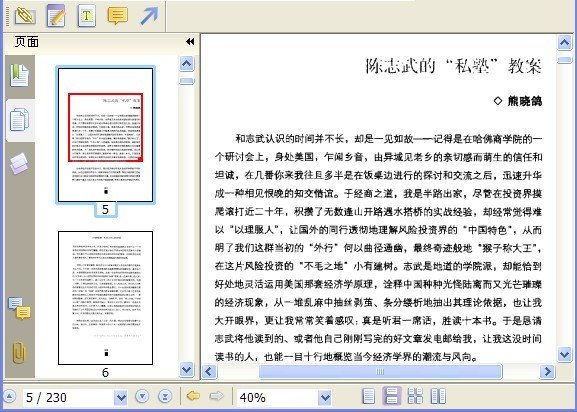Select page 6 thumbnail
Image resolution: width=577 pixels, height=412 pixels.
coord(106,298)
